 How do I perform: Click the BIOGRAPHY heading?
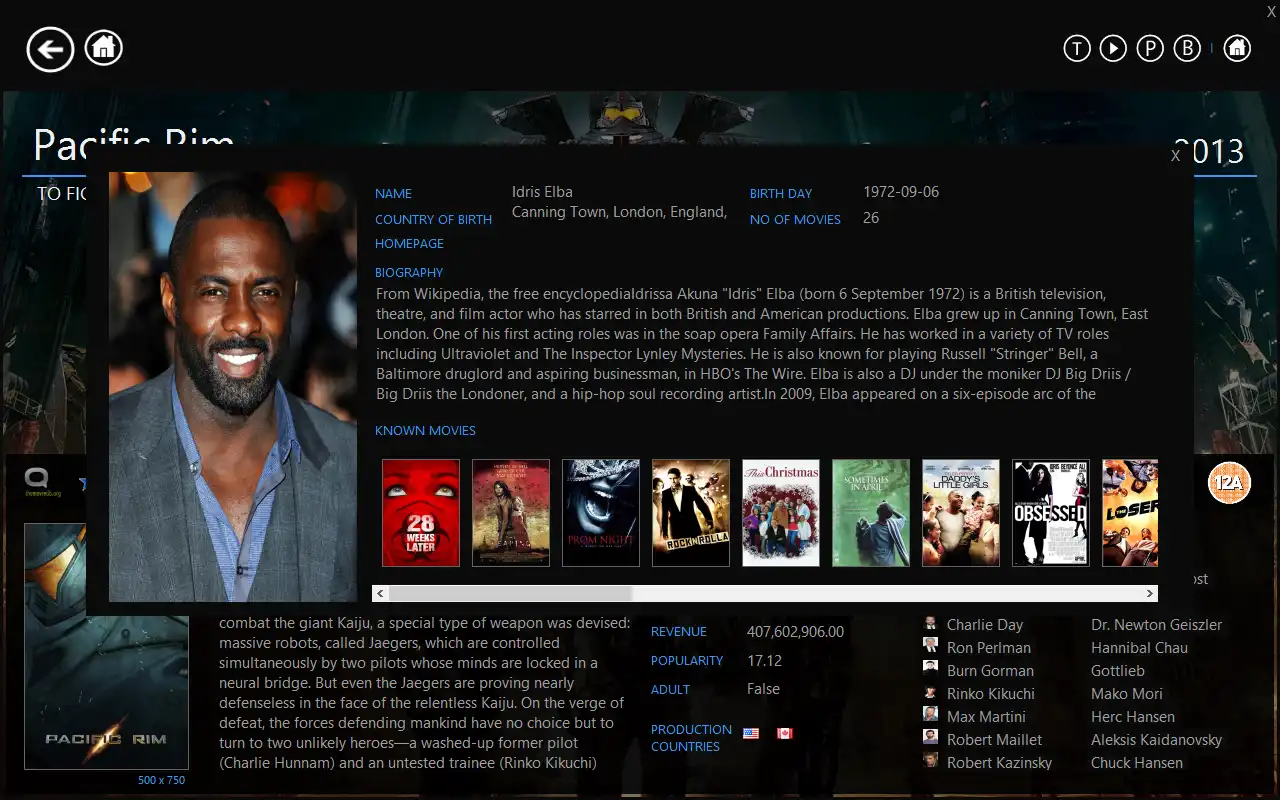(x=409, y=273)
